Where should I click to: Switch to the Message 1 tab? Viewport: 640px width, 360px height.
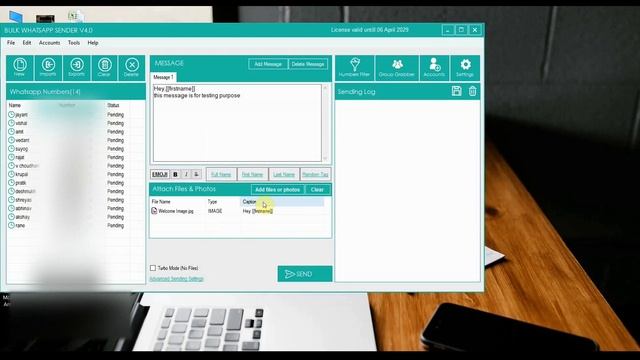tap(163, 77)
